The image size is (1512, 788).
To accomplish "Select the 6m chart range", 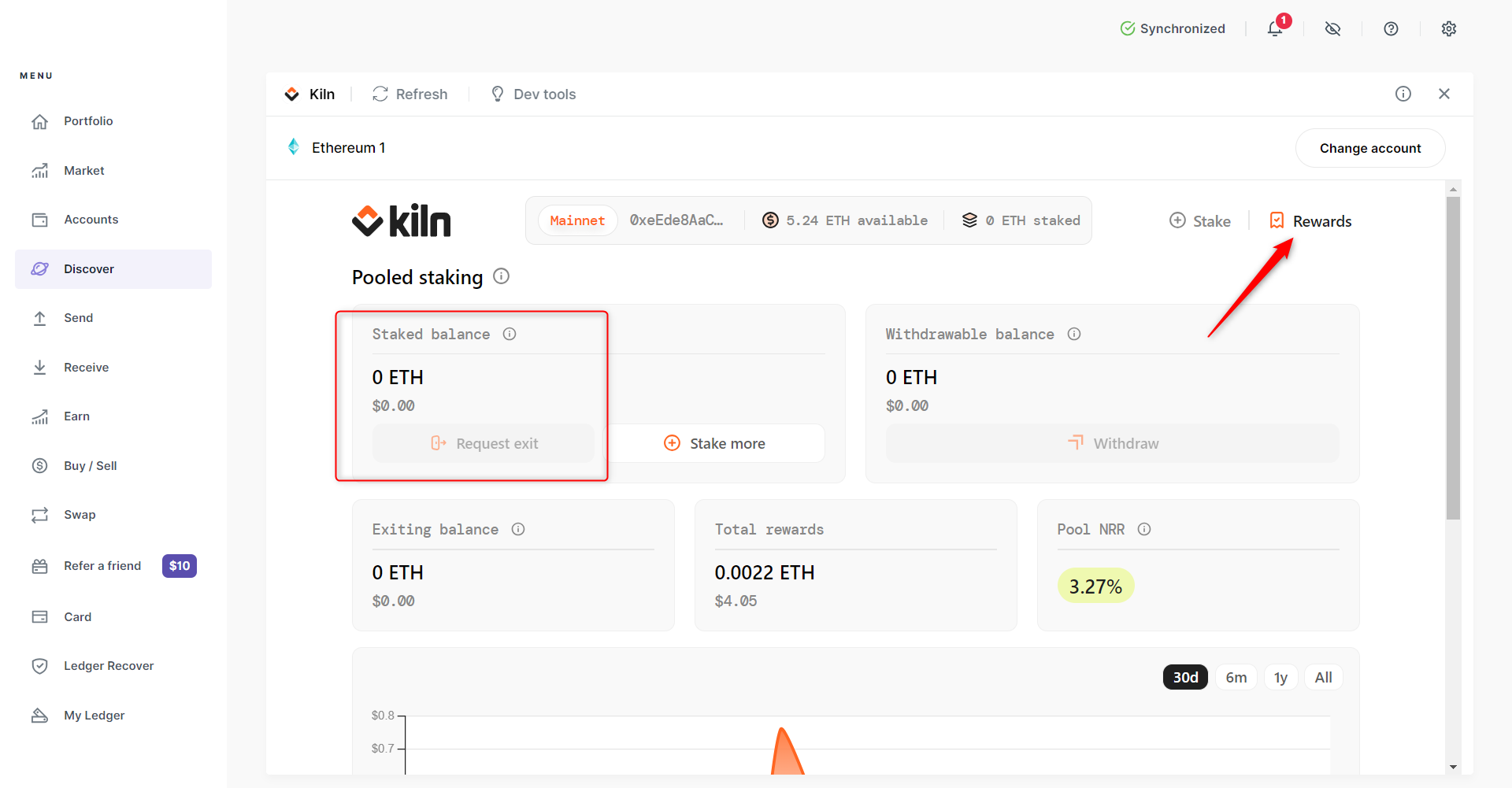I will pos(1236,677).
